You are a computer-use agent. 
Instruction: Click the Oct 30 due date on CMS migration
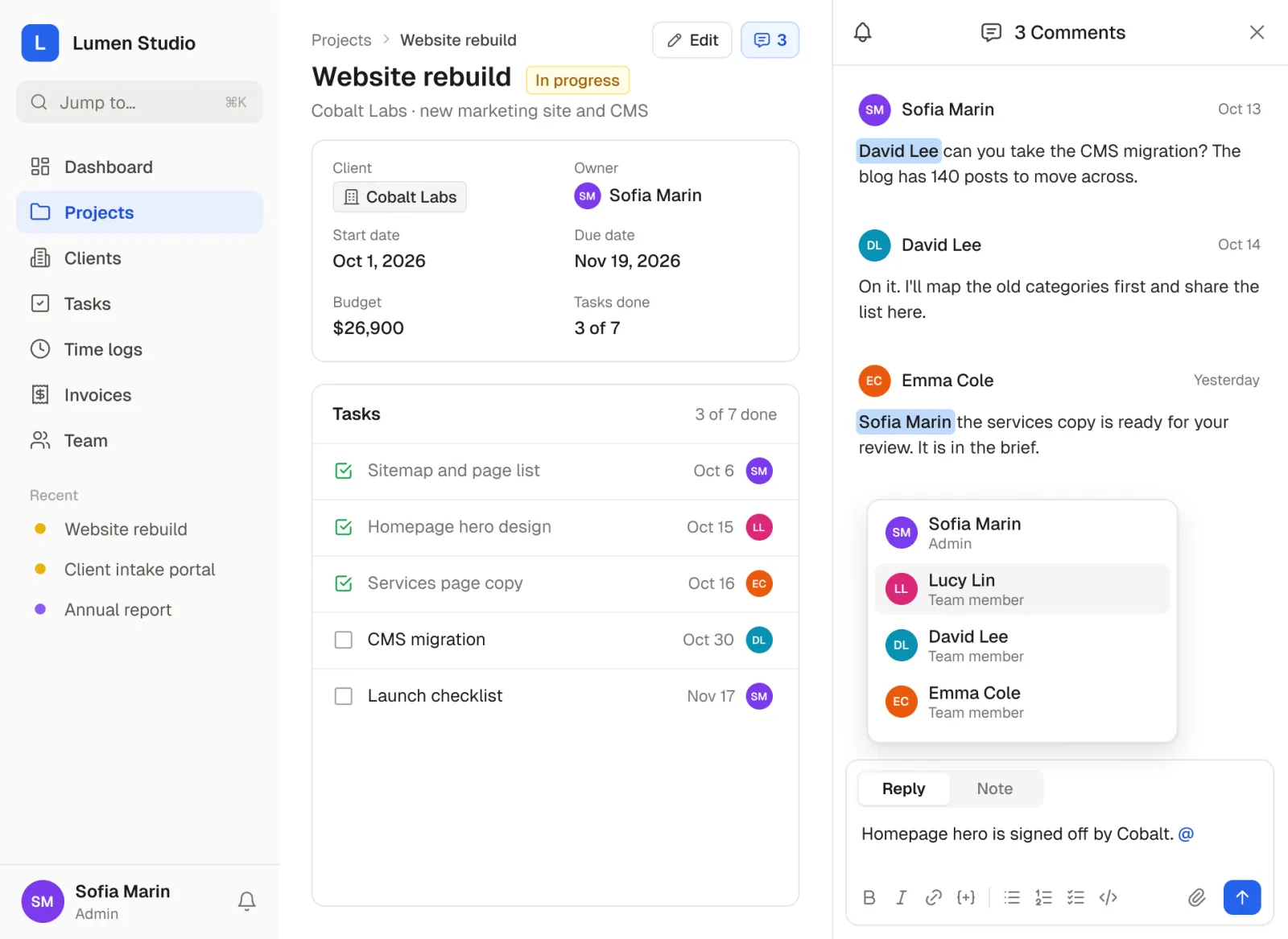click(x=708, y=640)
